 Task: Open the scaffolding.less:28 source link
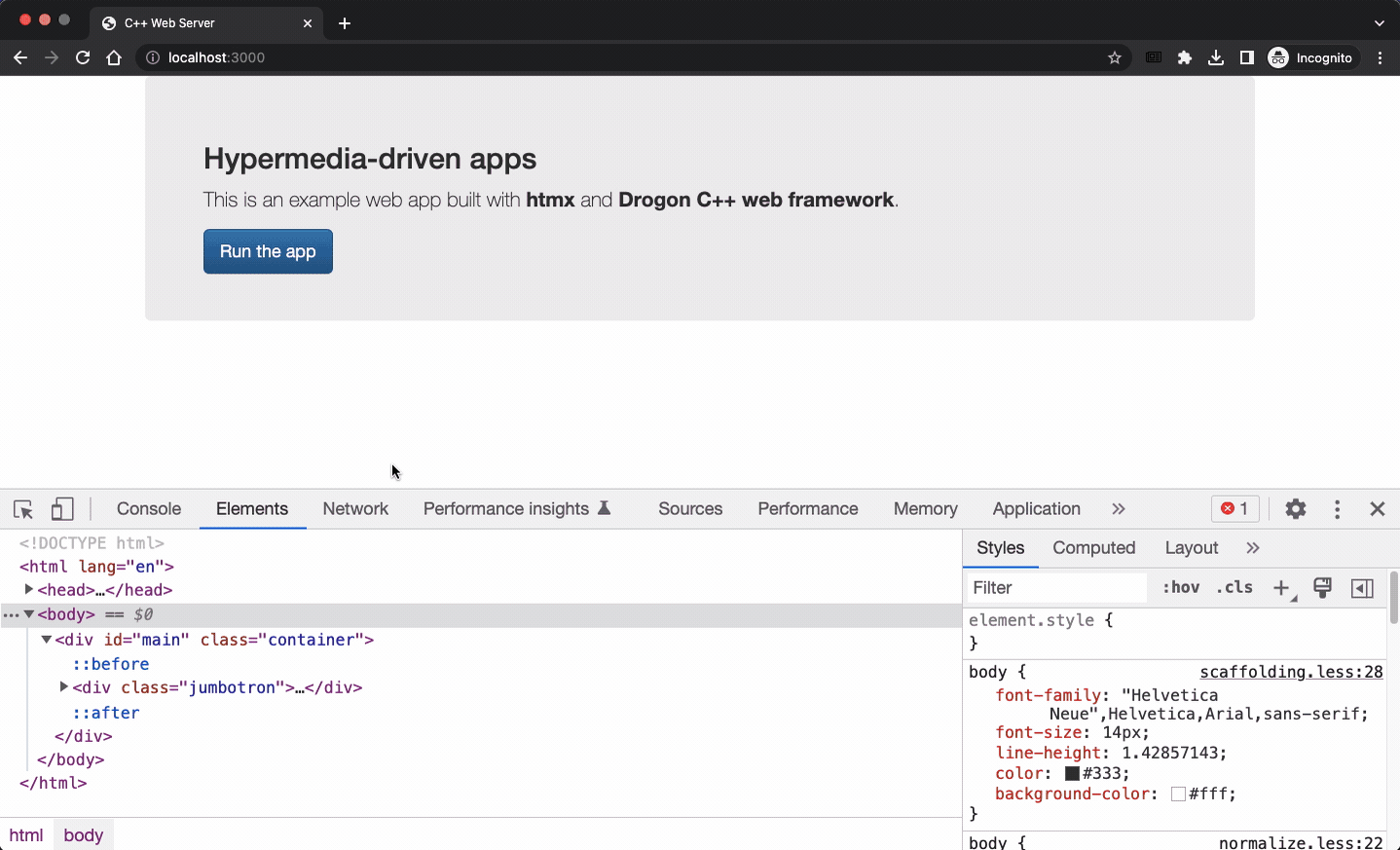pos(1291,673)
